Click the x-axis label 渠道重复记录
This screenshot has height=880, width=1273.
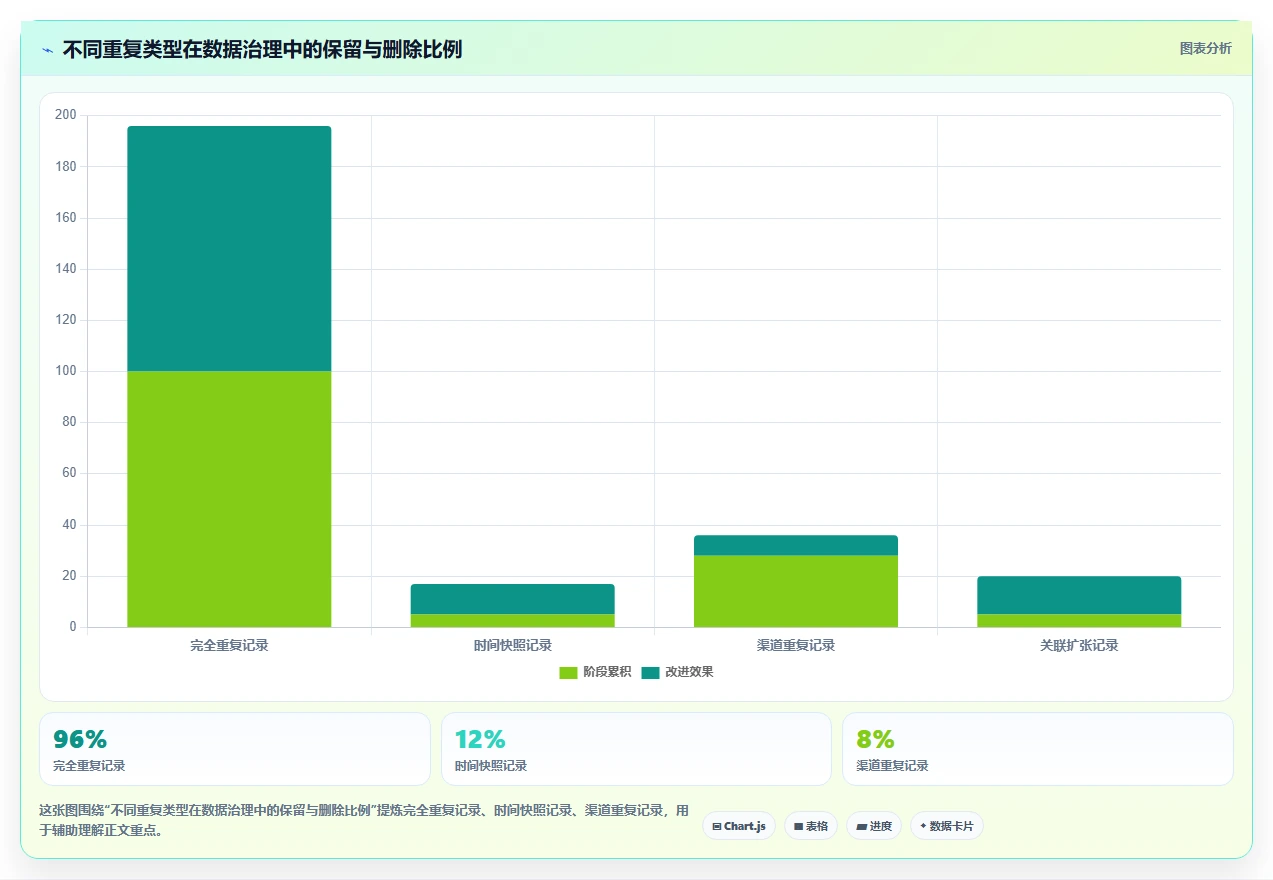pyautogui.click(x=796, y=645)
